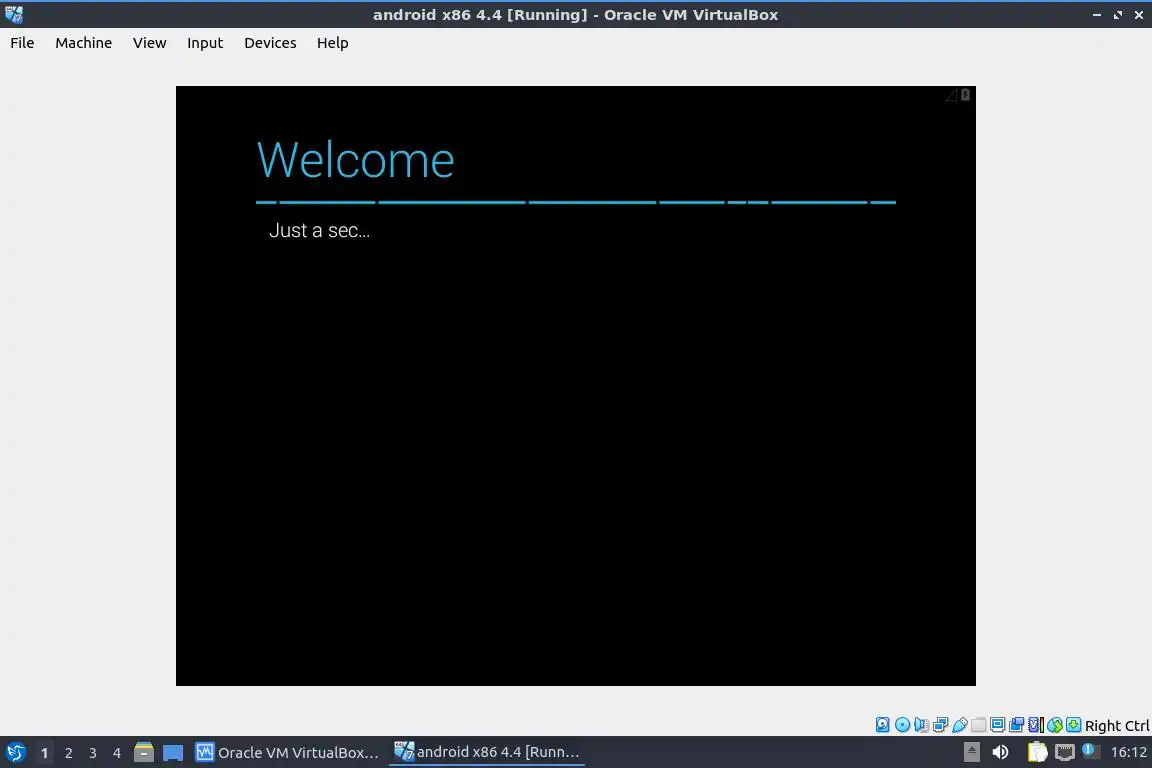The height and width of the screenshot is (768, 1152).
Task: Open the LXQt application menu bird icon
Action: tap(15, 753)
